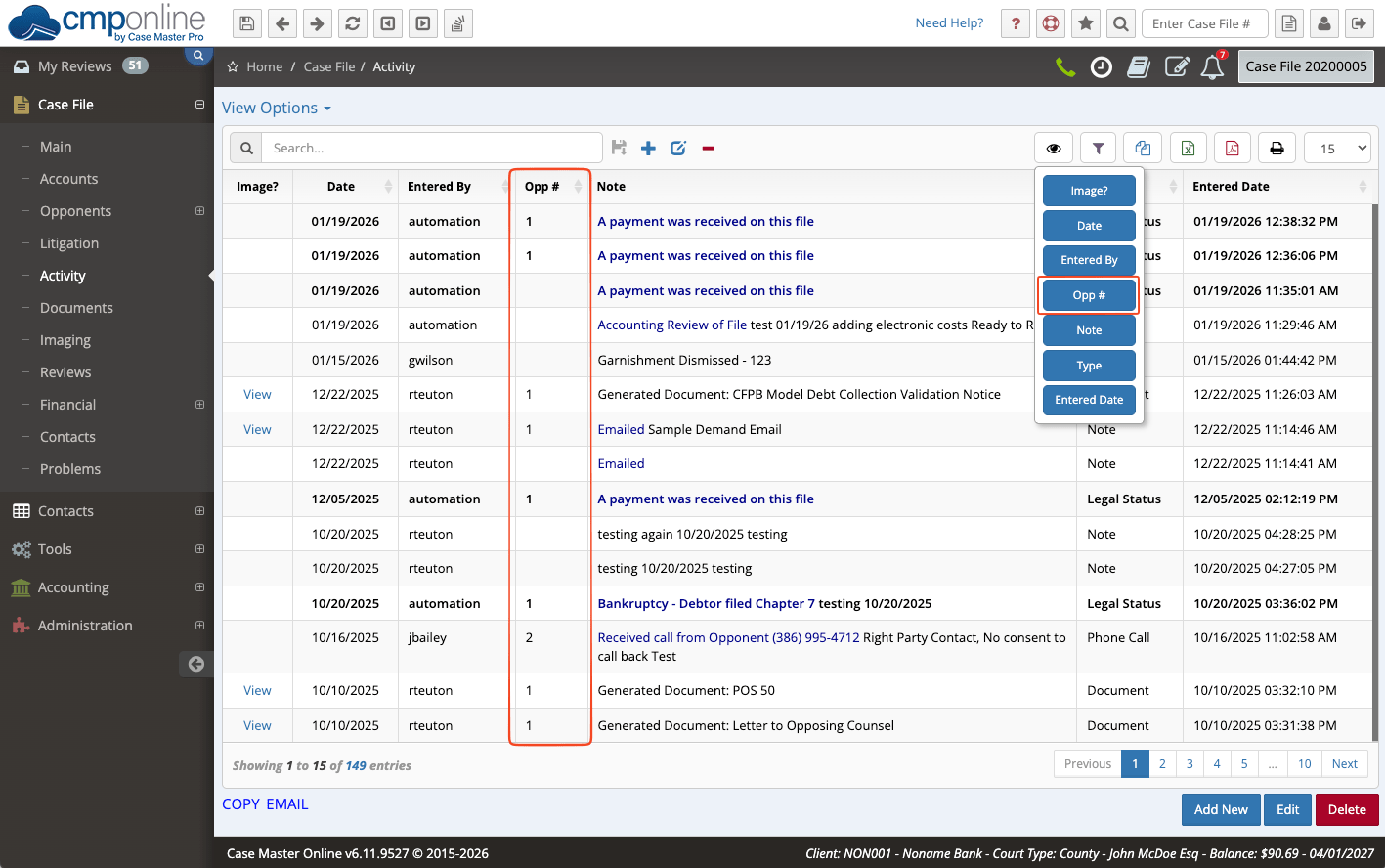The width and height of the screenshot is (1385, 868).
Task: Go to page 2 of entries
Action: 1162,764
